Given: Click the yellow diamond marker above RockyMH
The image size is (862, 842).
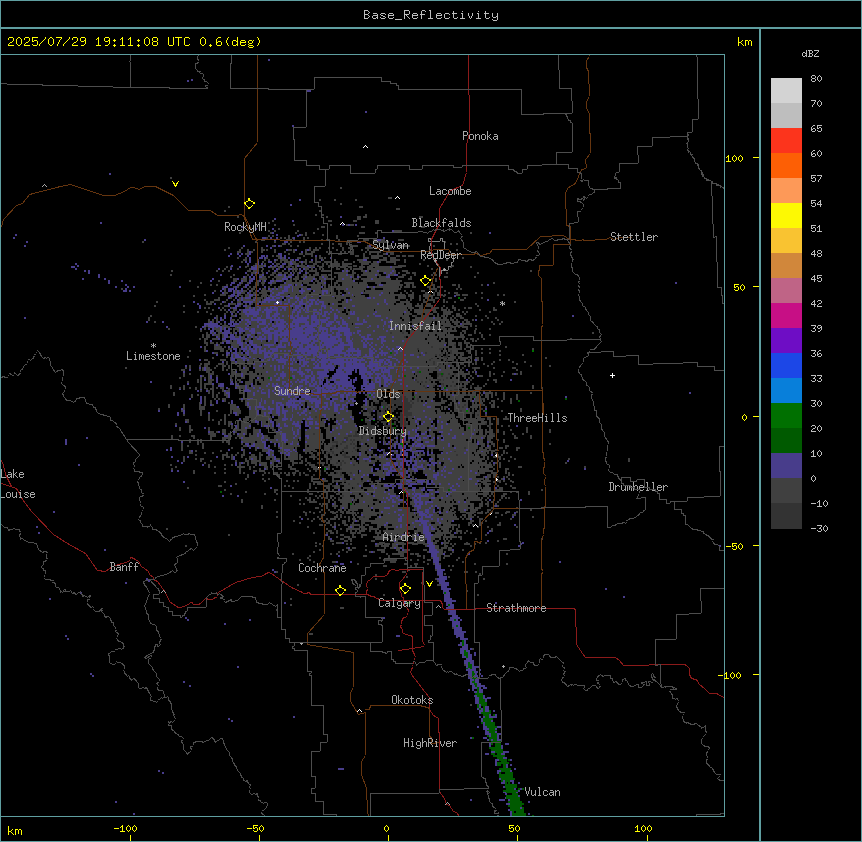Looking at the screenshot, I should [249, 204].
